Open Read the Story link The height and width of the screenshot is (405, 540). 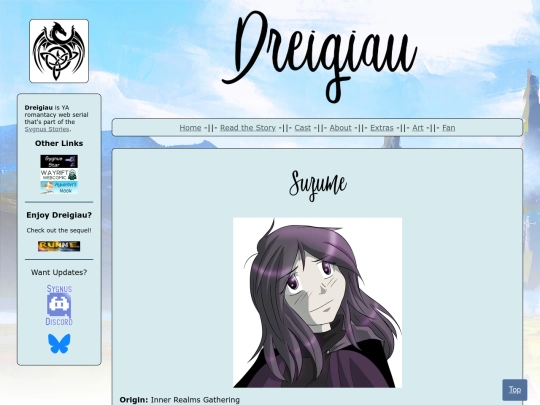pos(248,128)
